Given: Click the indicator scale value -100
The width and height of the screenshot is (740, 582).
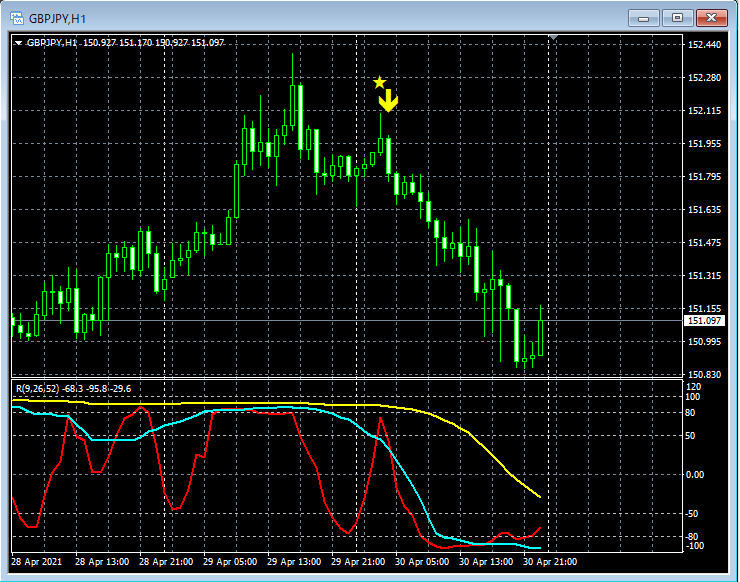Looking at the screenshot, I should point(694,546).
